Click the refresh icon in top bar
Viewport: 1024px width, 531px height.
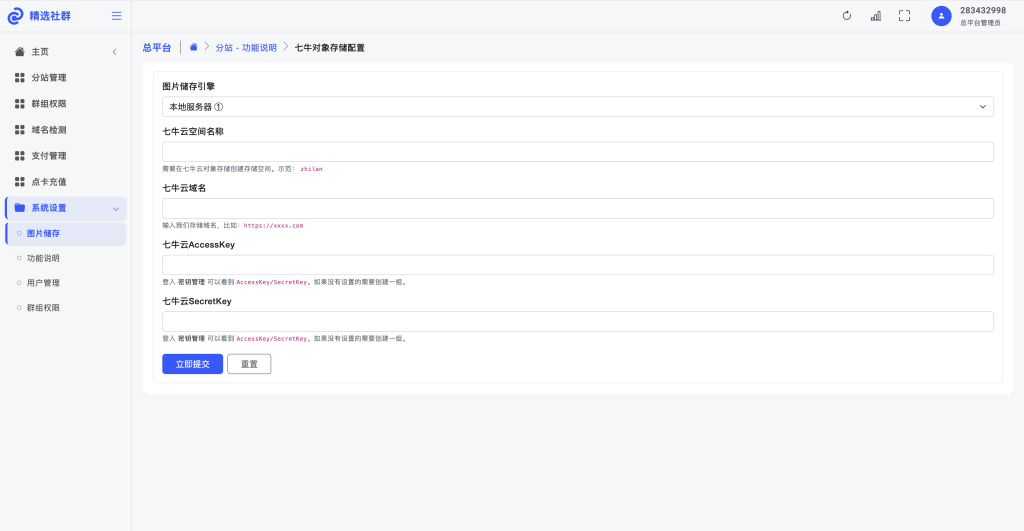click(x=846, y=16)
